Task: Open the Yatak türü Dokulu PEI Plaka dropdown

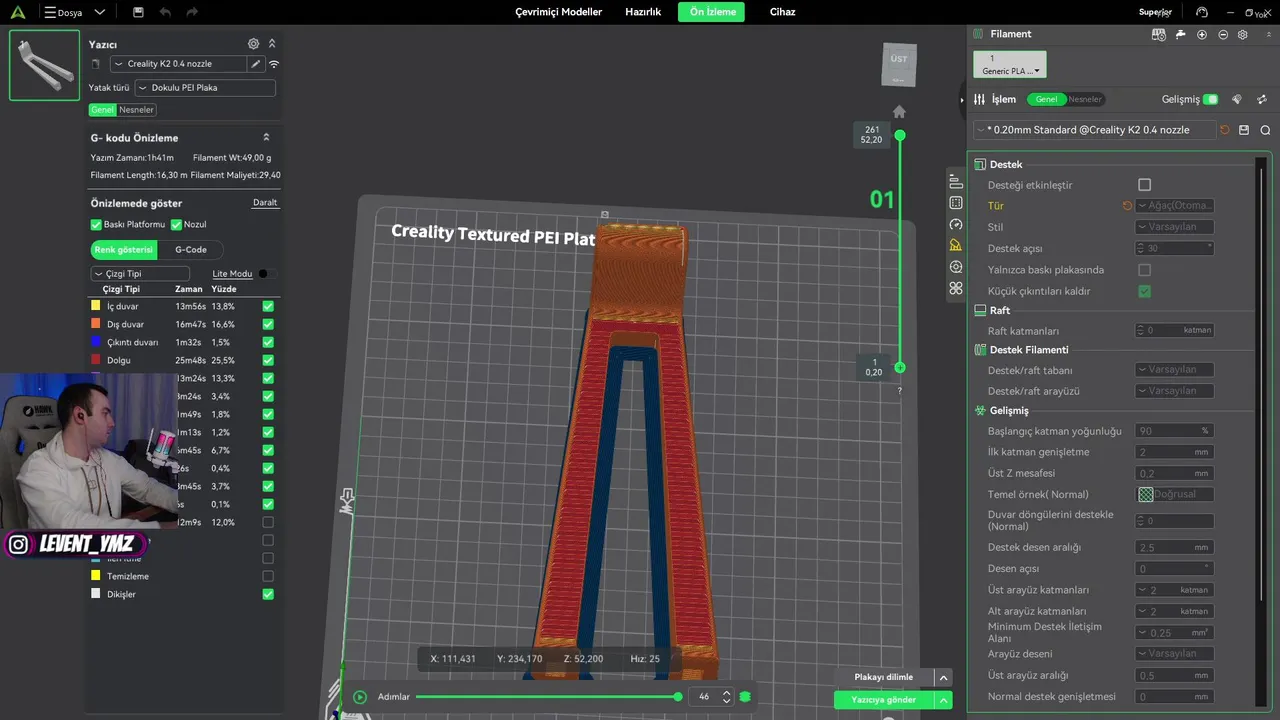Action: pyautogui.click(x=205, y=88)
